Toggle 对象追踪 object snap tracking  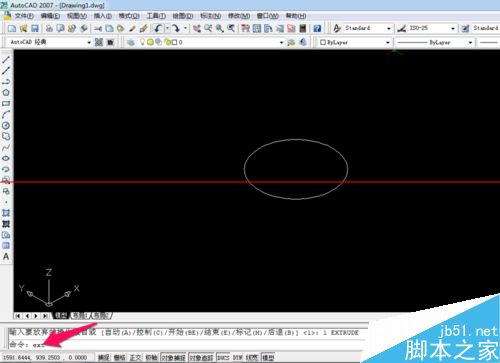pos(202,358)
